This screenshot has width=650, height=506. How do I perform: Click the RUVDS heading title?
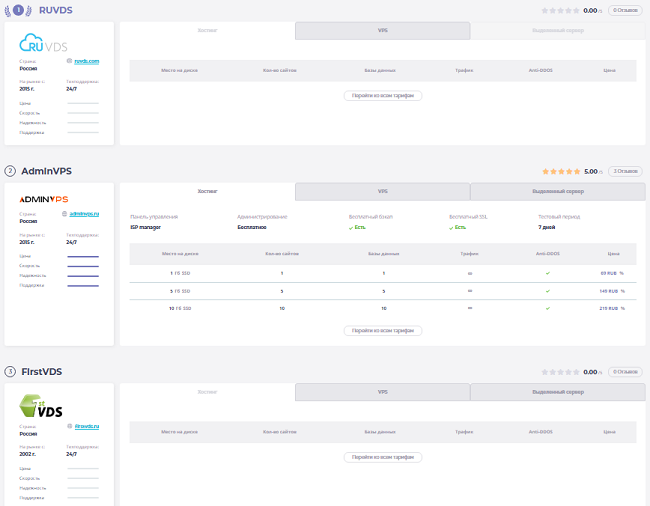coord(56,10)
